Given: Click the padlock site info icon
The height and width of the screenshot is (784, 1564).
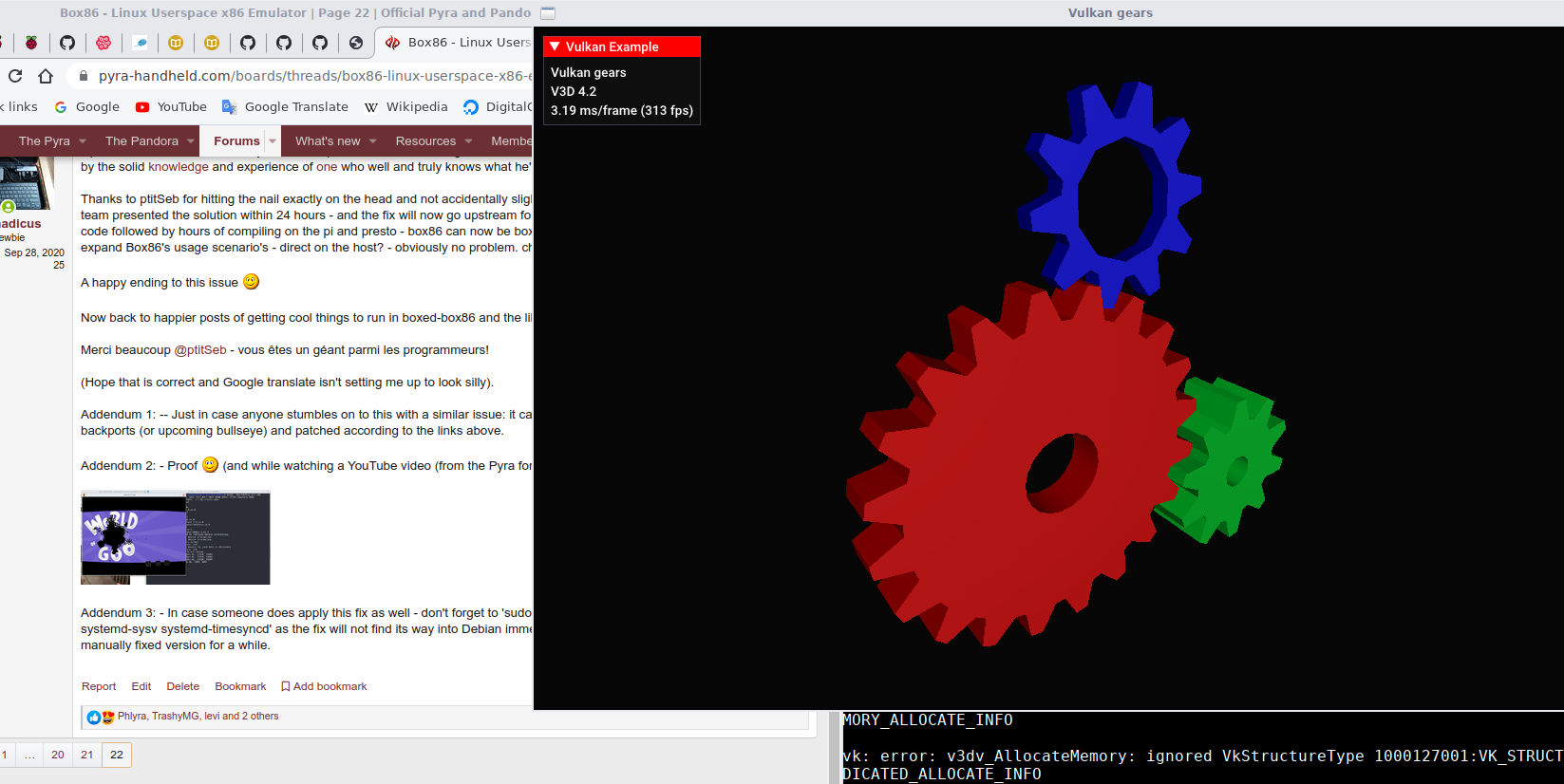Looking at the screenshot, I should (84, 76).
